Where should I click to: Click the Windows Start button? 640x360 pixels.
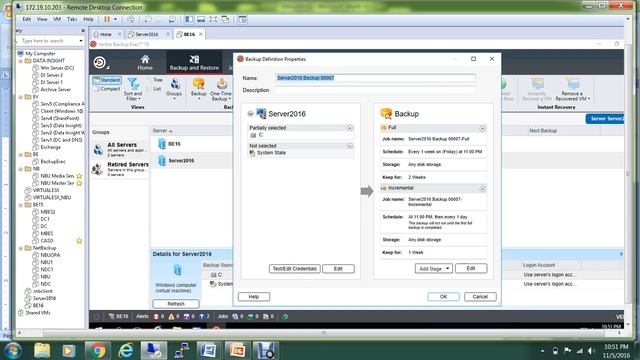13,350
